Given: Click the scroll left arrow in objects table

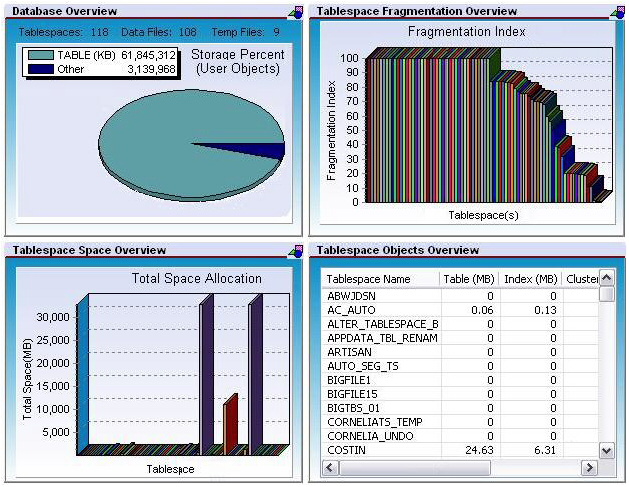Looking at the screenshot, I should pos(330,467).
